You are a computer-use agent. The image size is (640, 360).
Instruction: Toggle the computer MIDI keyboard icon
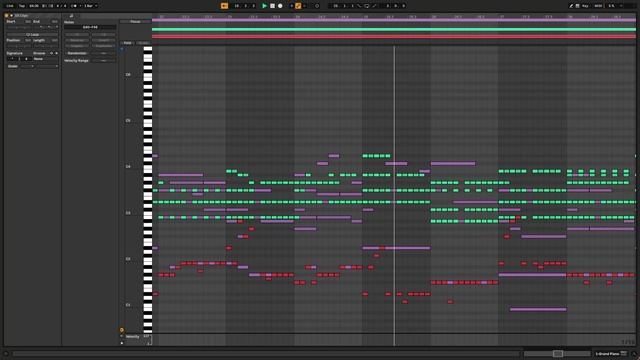coord(578,6)
